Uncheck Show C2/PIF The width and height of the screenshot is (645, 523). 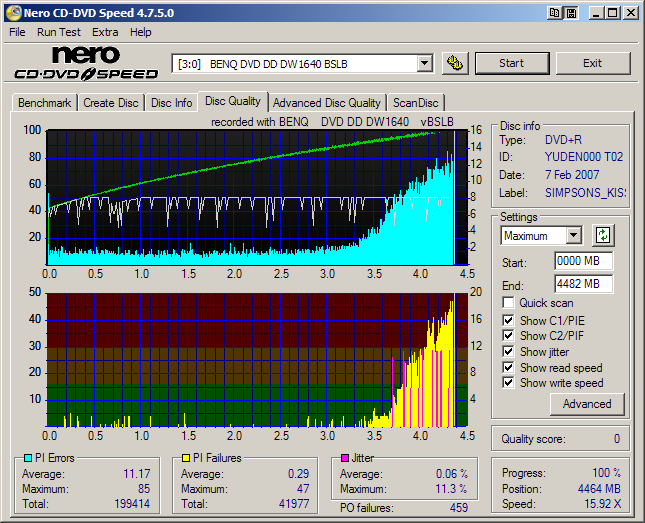508,336
